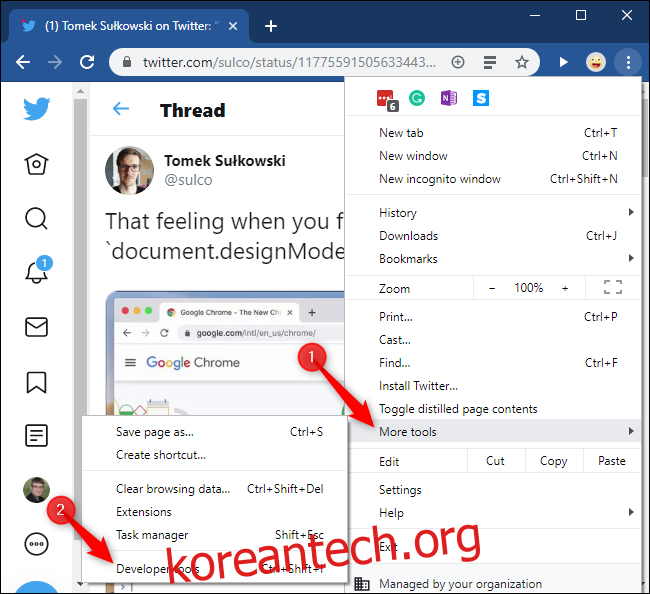Viewport: 650px width, 594px height.
Task: Click Paste in Edit row
Action: click(x=611, y=461)
